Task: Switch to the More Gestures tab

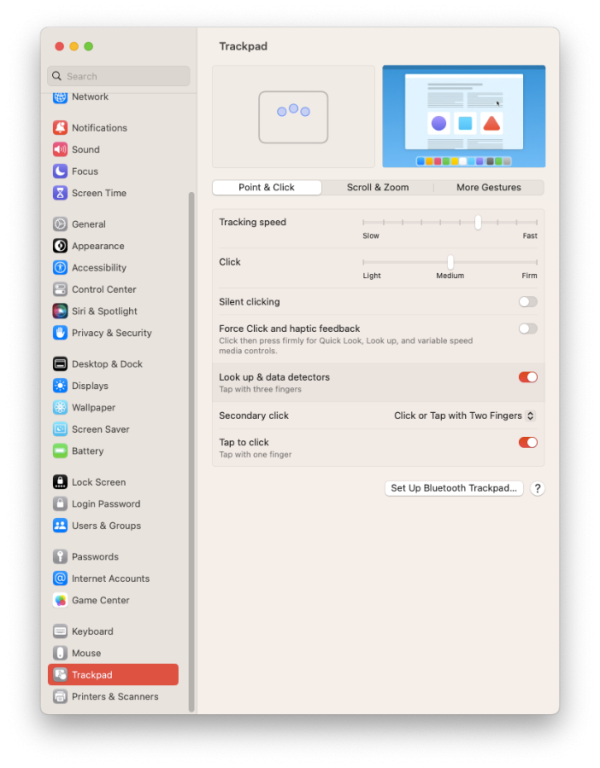Action: click(488, 188)
